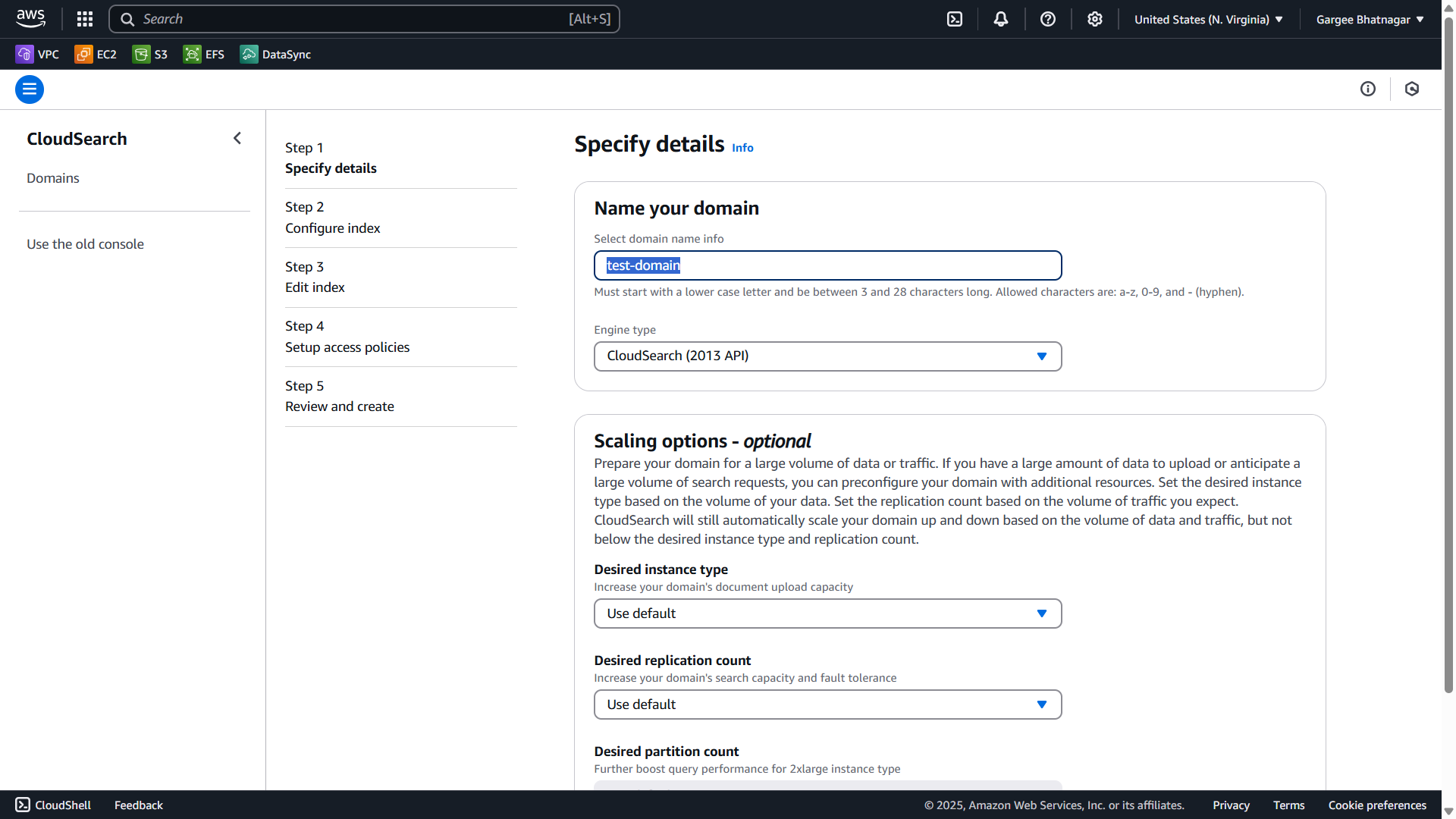Click Use the old console link
1456x819 pixels.
(x=85, y=244)
